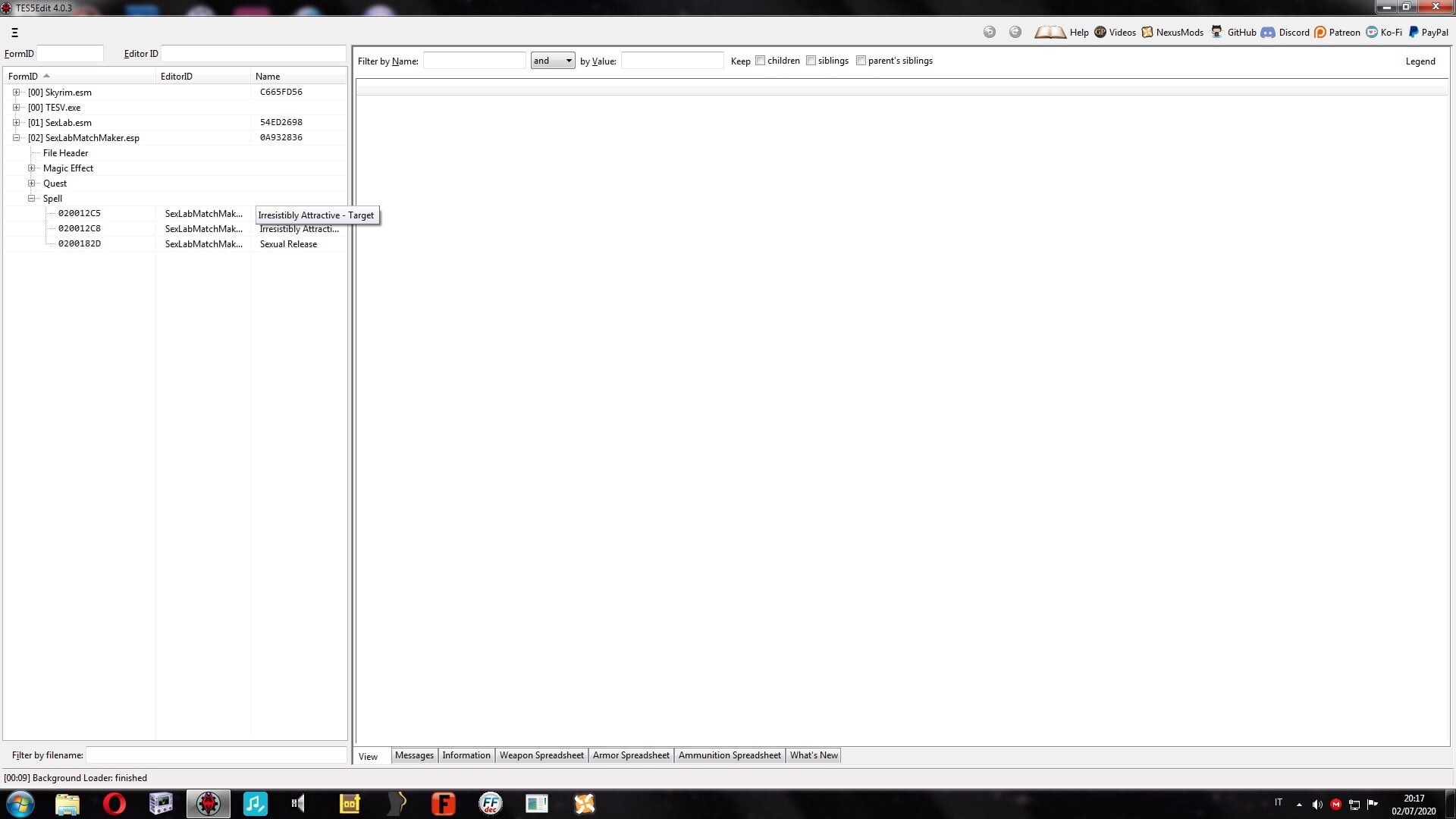This screenshot has width=1456, height=819.
Task: Click the volume icon in system tray
Action: point(1317,805)
